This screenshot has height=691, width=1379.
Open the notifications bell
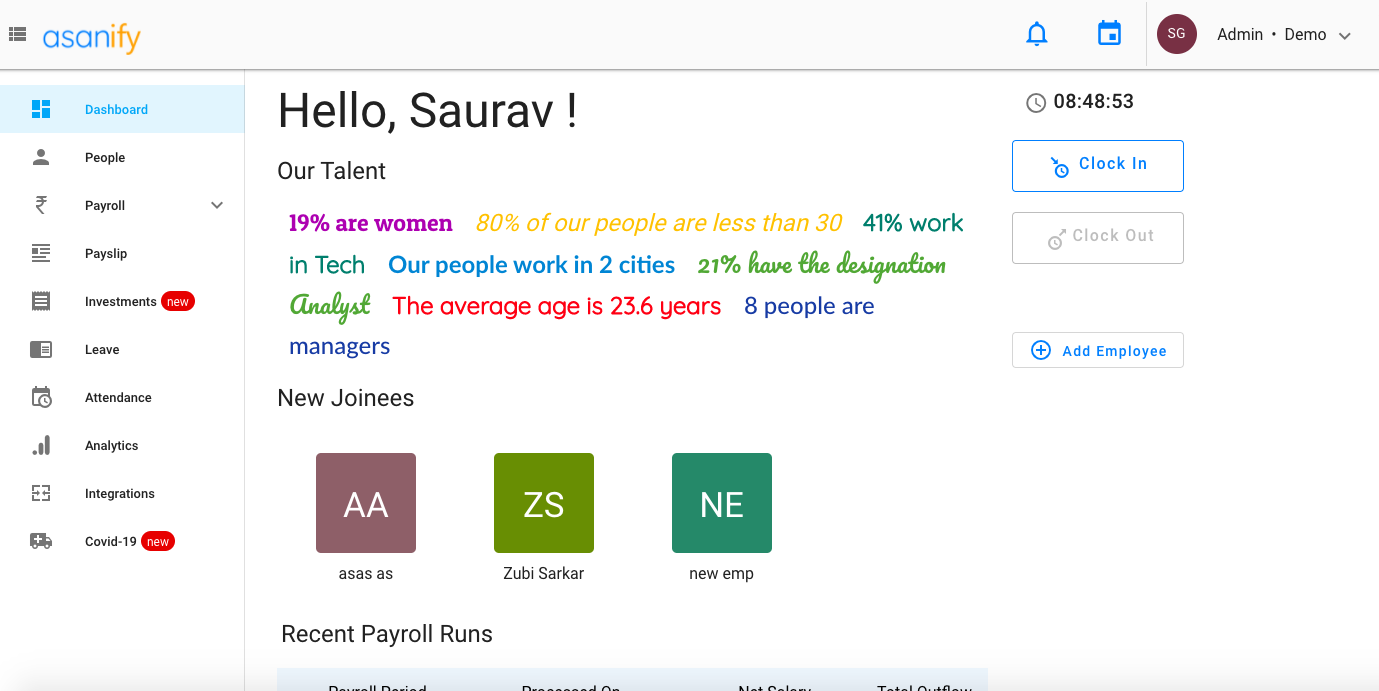tap(1036, 33)
